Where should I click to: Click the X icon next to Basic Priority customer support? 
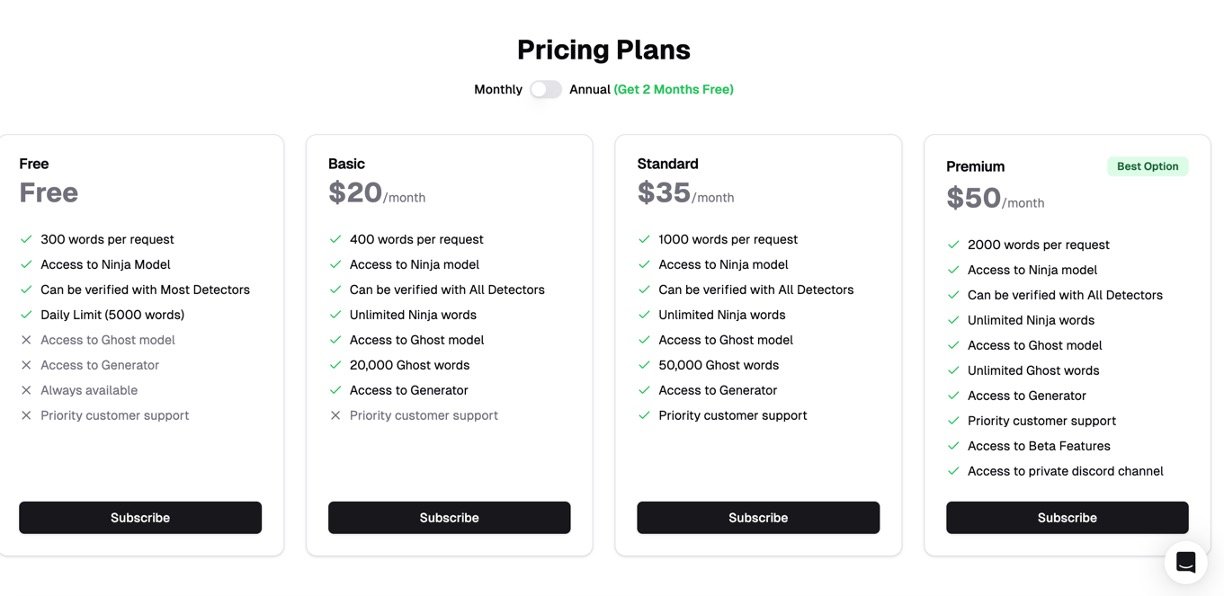point(335,415)
